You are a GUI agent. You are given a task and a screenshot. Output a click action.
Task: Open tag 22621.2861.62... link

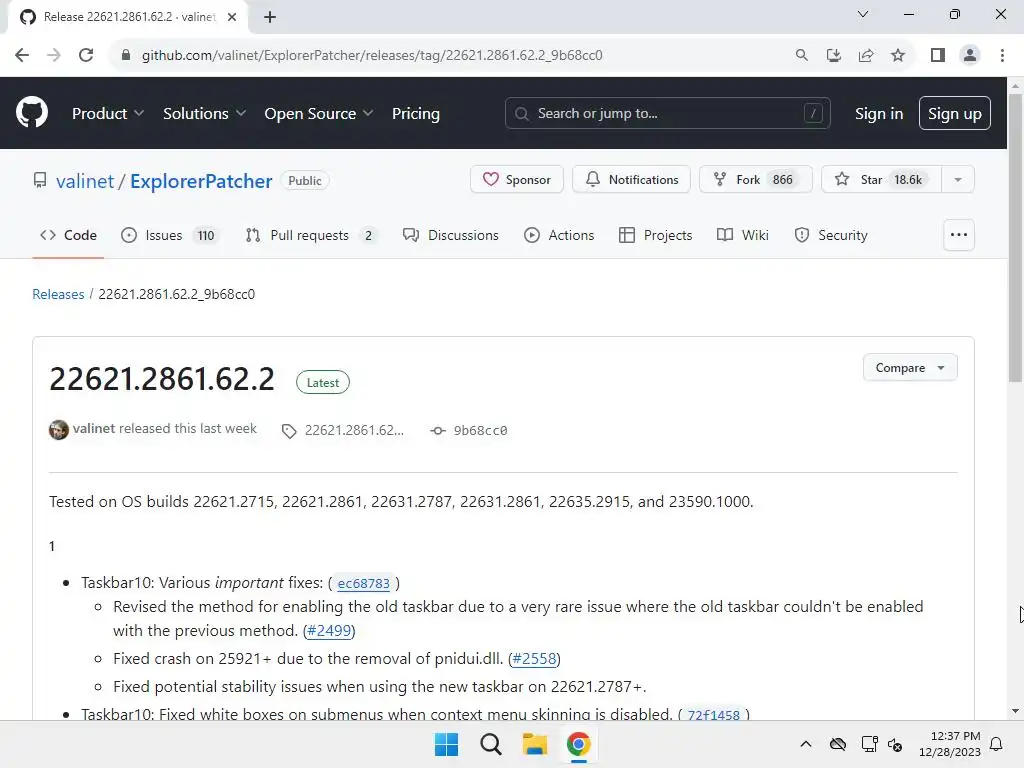point(344,430)
